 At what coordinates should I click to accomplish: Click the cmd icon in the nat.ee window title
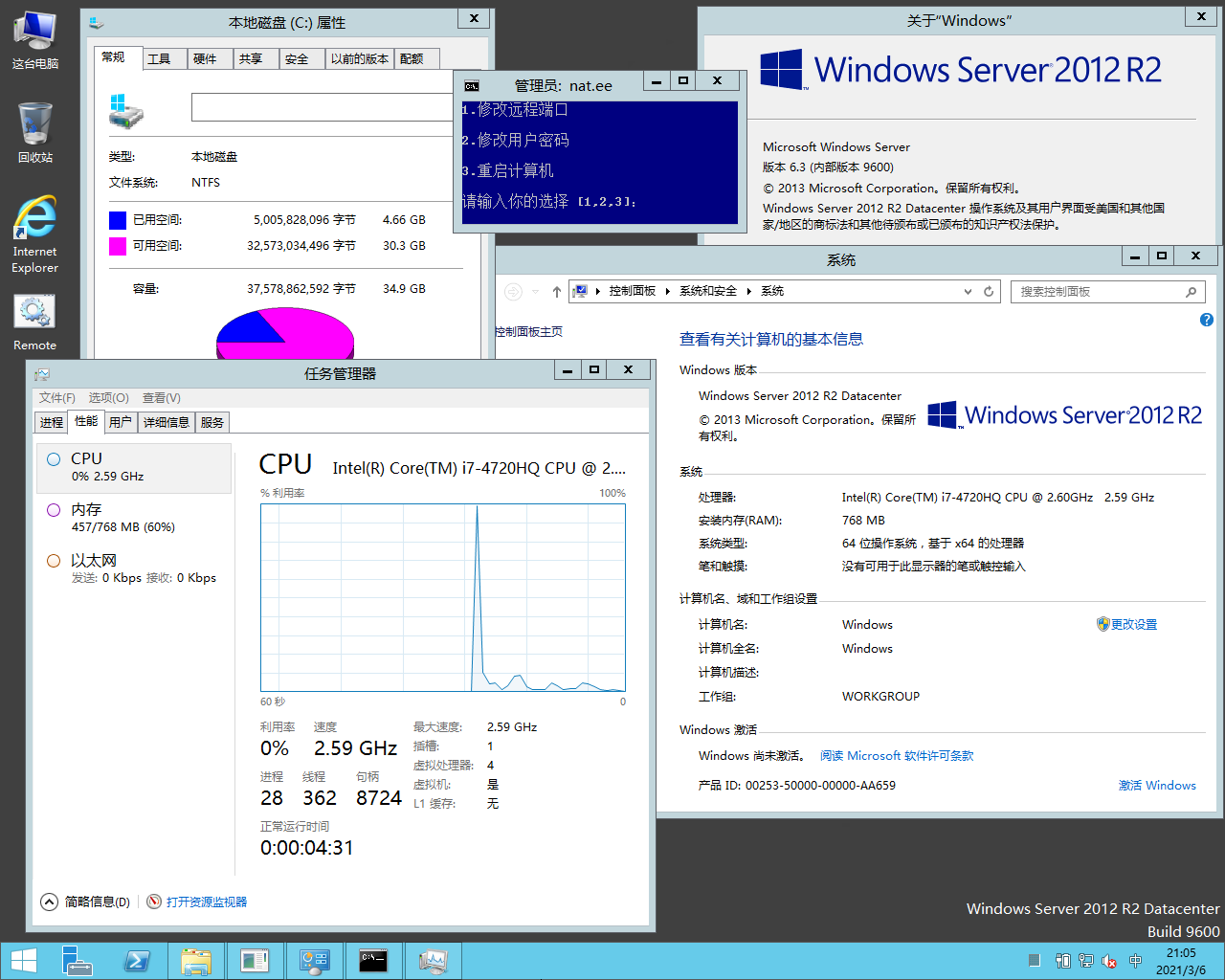pyautogui.click(x=472, y=85)
